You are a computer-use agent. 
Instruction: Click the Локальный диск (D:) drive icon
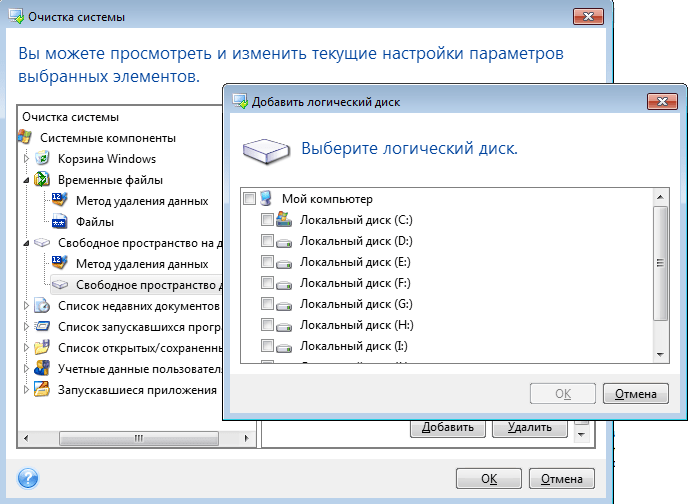pyautogui.click(x=284, y=242)
